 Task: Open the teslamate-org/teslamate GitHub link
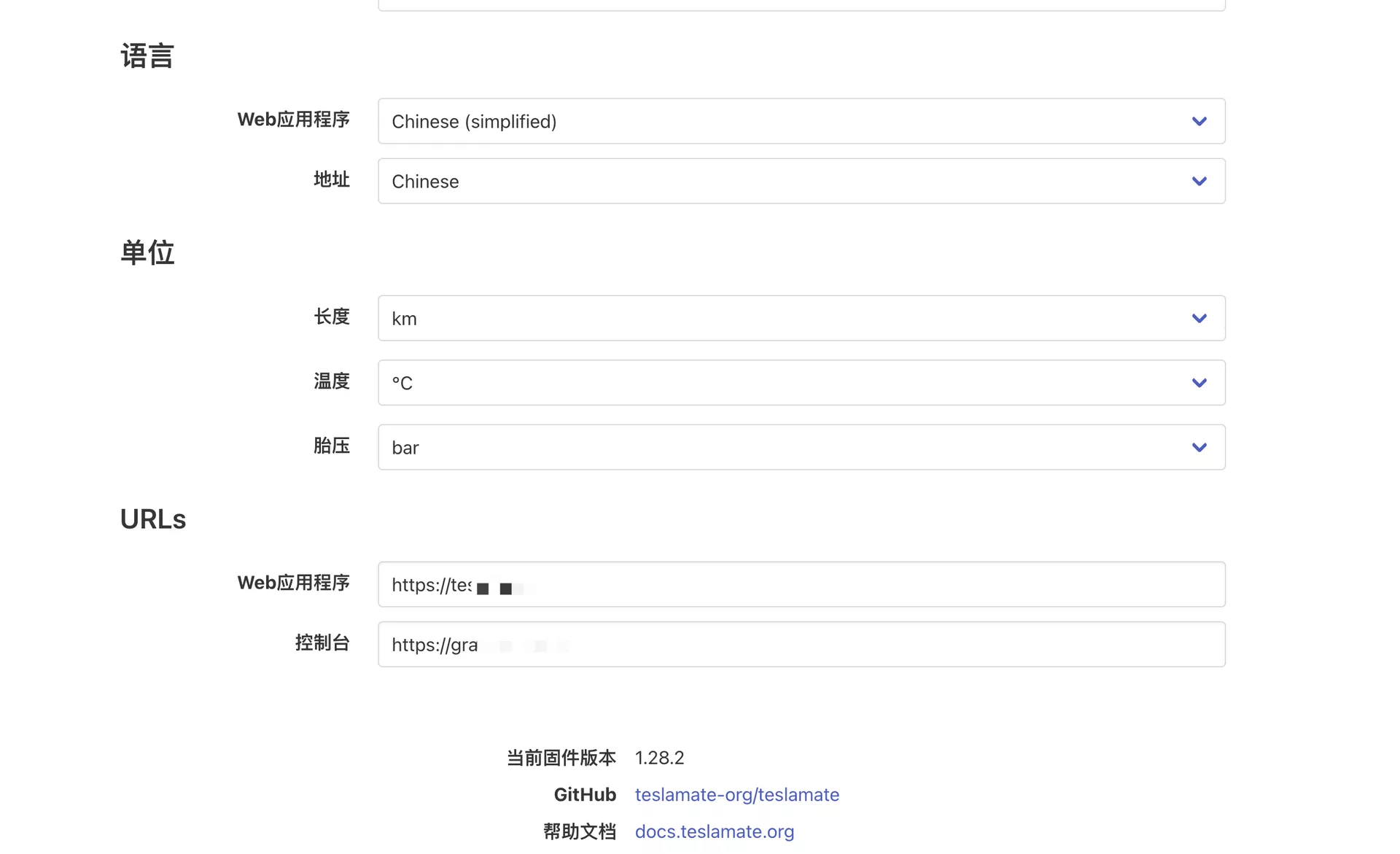736,794
